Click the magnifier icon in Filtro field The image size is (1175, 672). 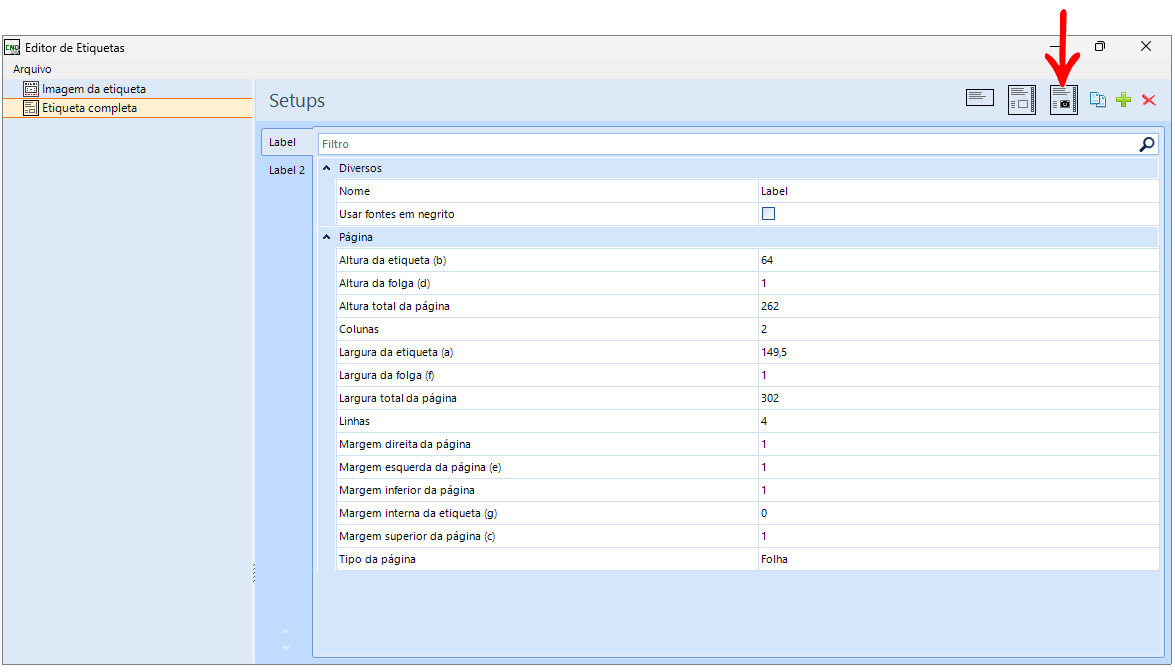pyautogui.click(x=1147, y=144)
